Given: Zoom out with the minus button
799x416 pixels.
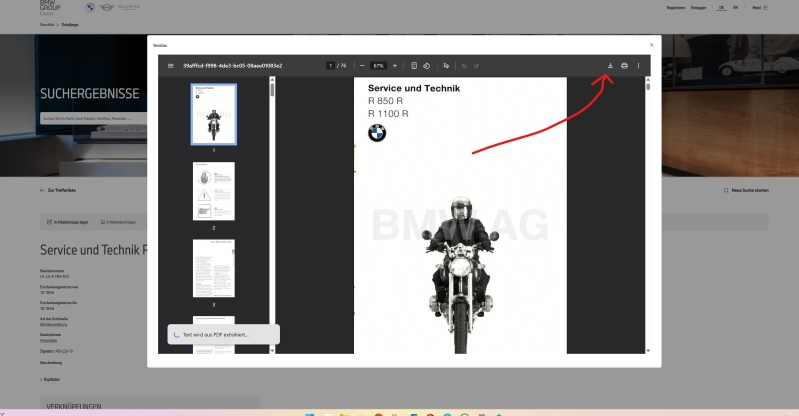Looking at the screenshot, I should click(x=362, y=66).
